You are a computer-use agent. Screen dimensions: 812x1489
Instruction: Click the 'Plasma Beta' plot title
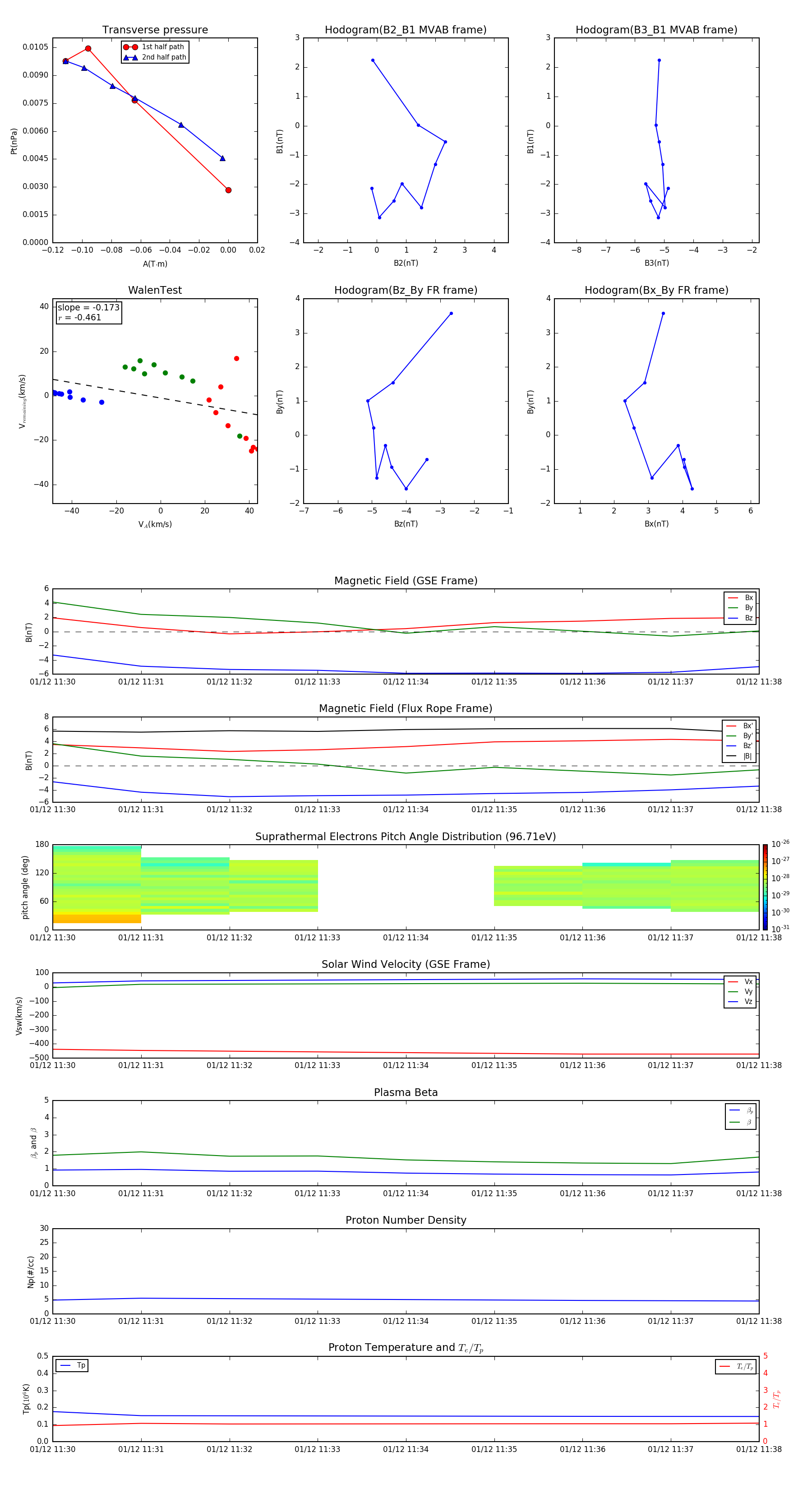pos(406,1092)
